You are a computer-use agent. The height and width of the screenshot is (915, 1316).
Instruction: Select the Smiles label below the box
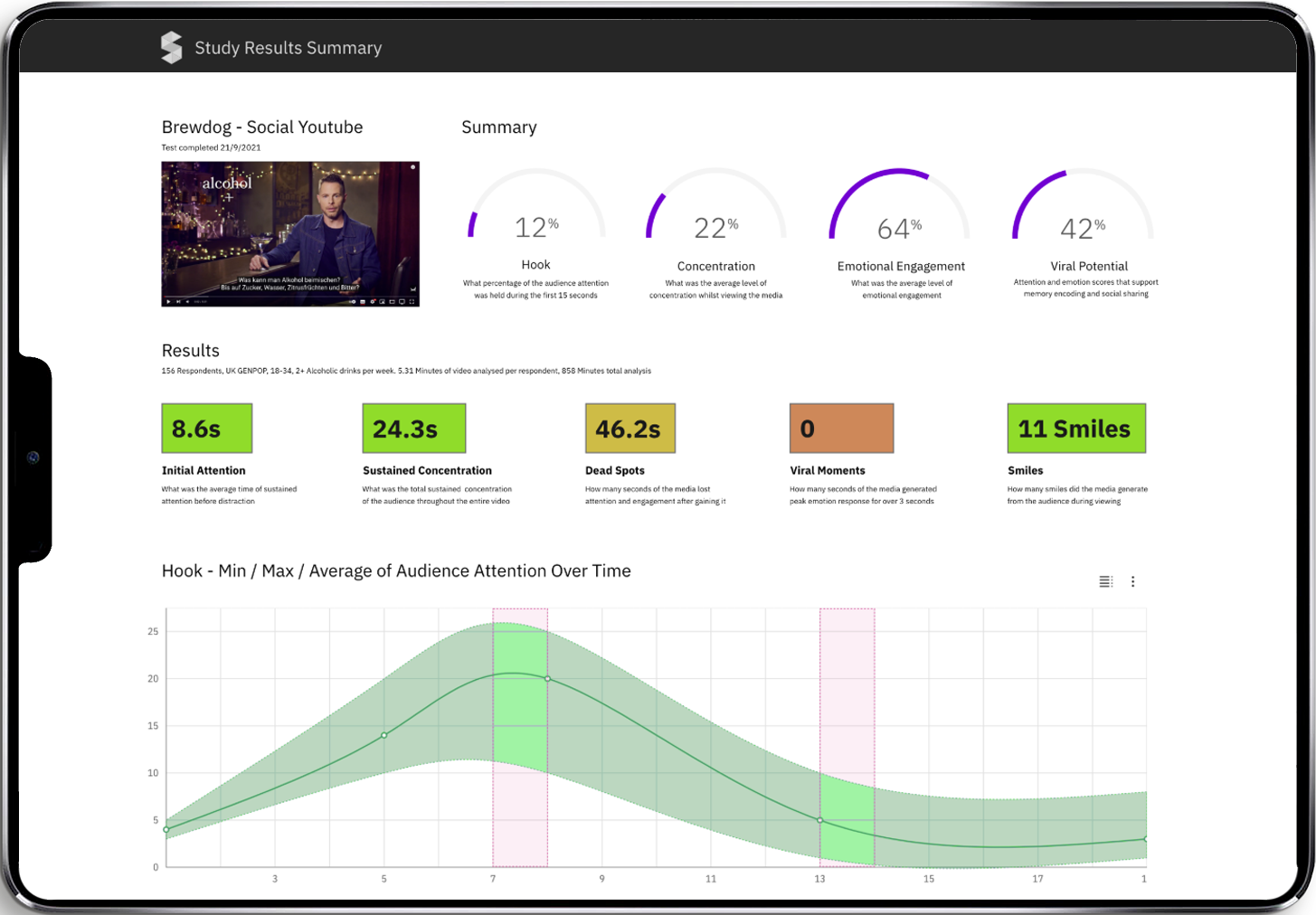pos(1026,471)
